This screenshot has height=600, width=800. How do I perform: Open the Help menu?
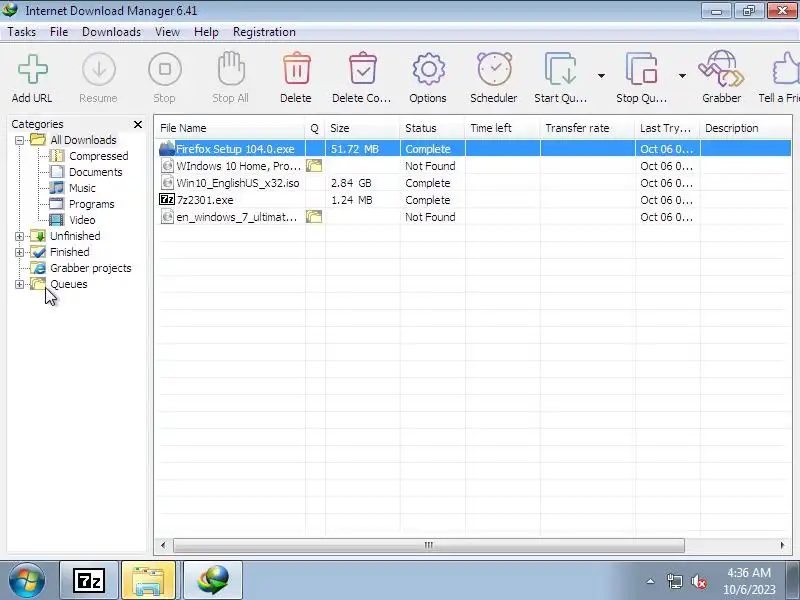pos(206,32)
